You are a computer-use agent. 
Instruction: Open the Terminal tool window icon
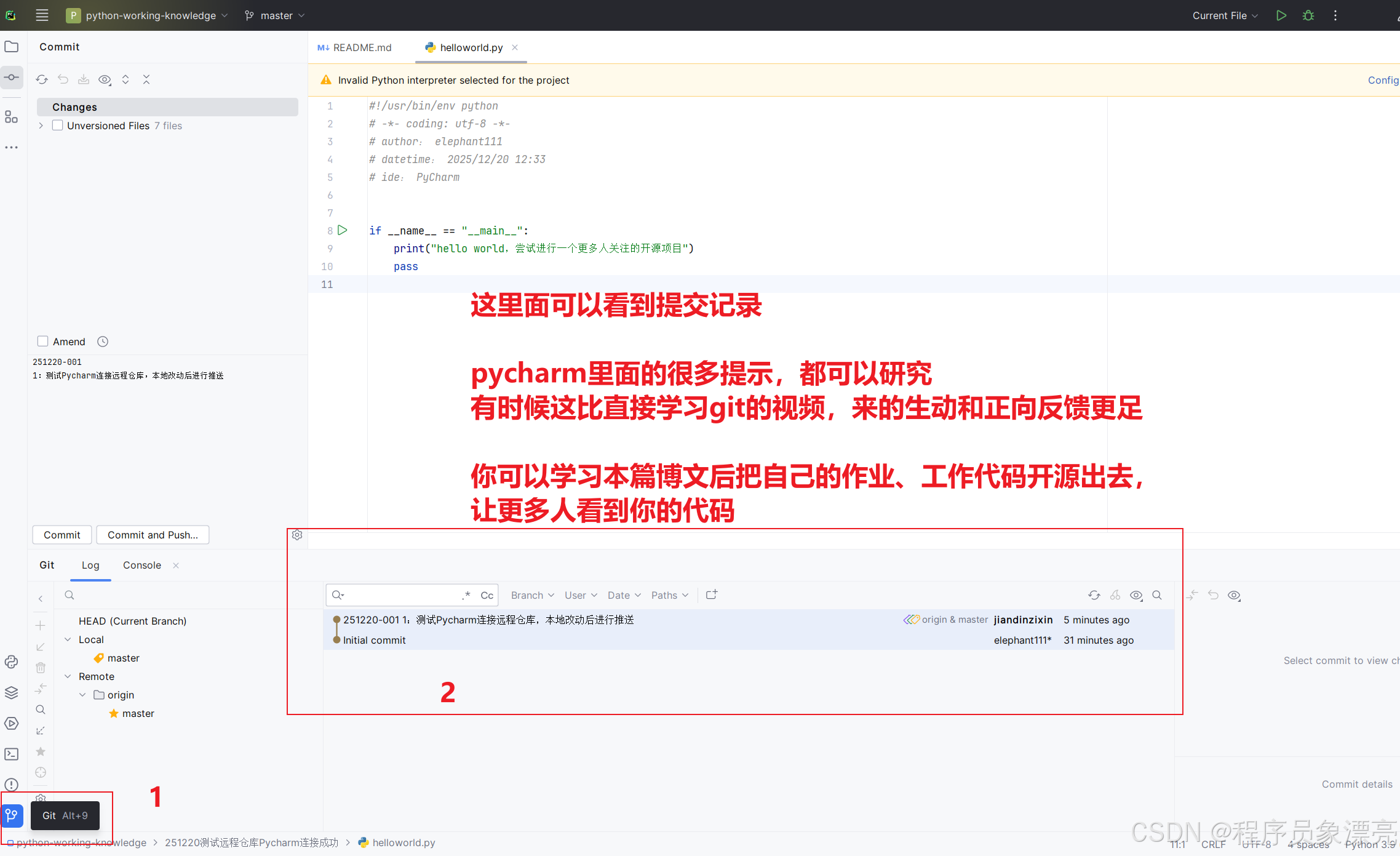coord(12,754)
